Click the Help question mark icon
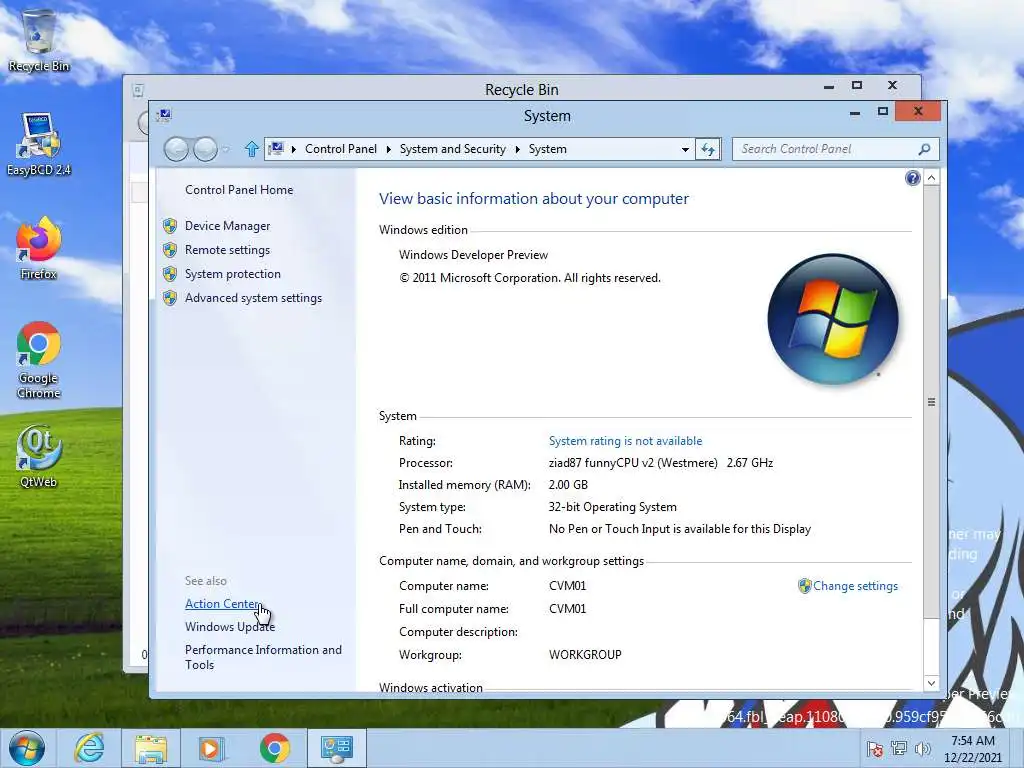The height and width of the screenshot is (768, 1024). click(912, 178)
